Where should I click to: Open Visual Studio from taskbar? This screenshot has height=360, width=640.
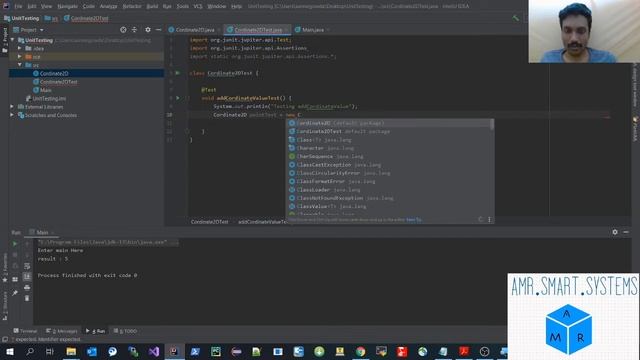coord(153,351)
